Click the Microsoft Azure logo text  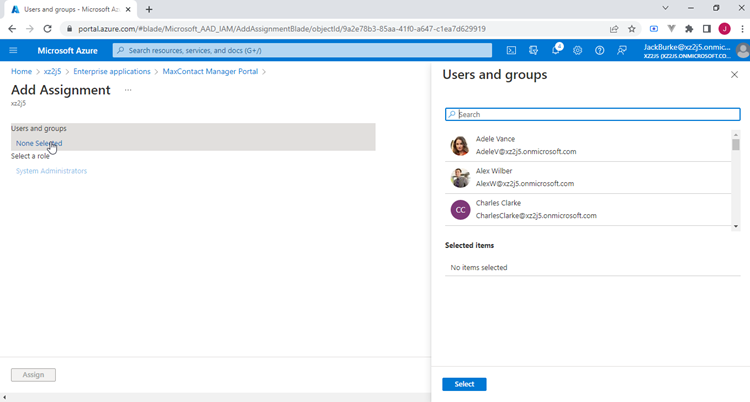tap(67, 51)
